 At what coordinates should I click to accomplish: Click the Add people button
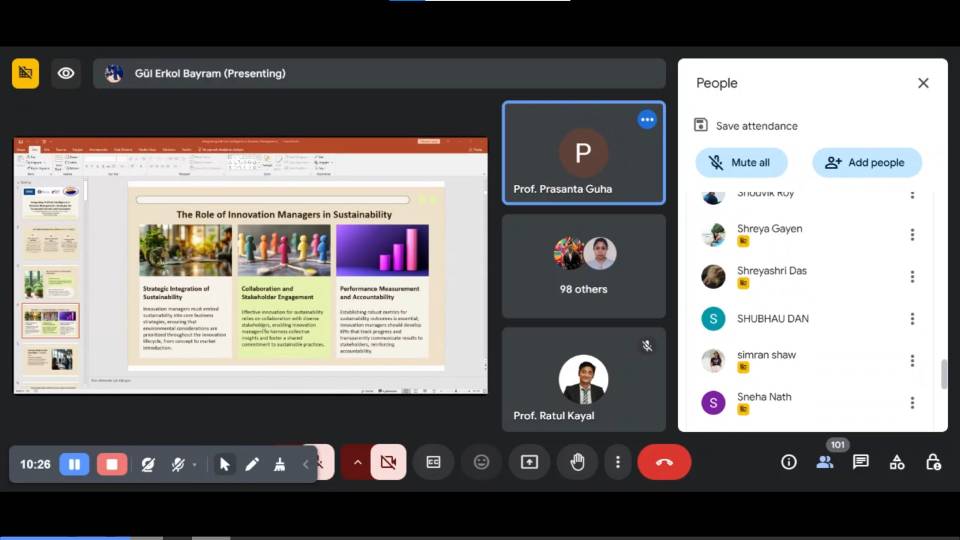tap(866, 162)
